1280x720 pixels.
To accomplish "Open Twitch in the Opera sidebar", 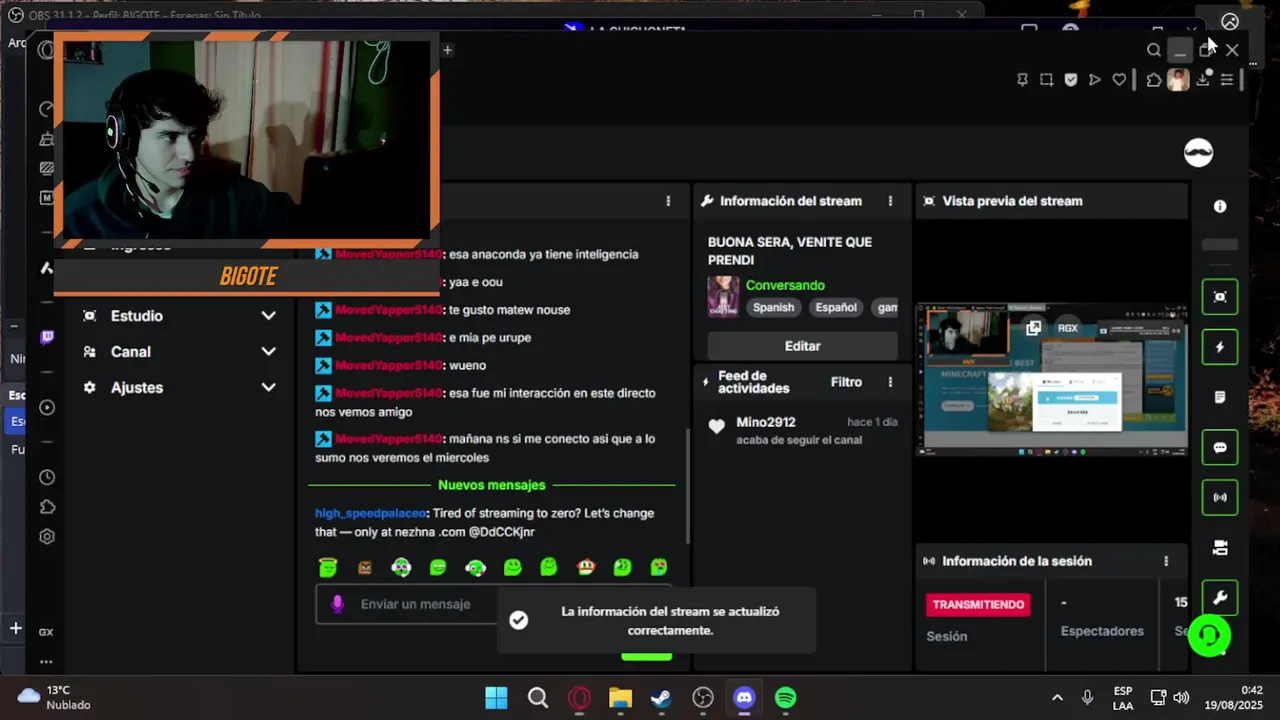I will click(x=47, y=337).
